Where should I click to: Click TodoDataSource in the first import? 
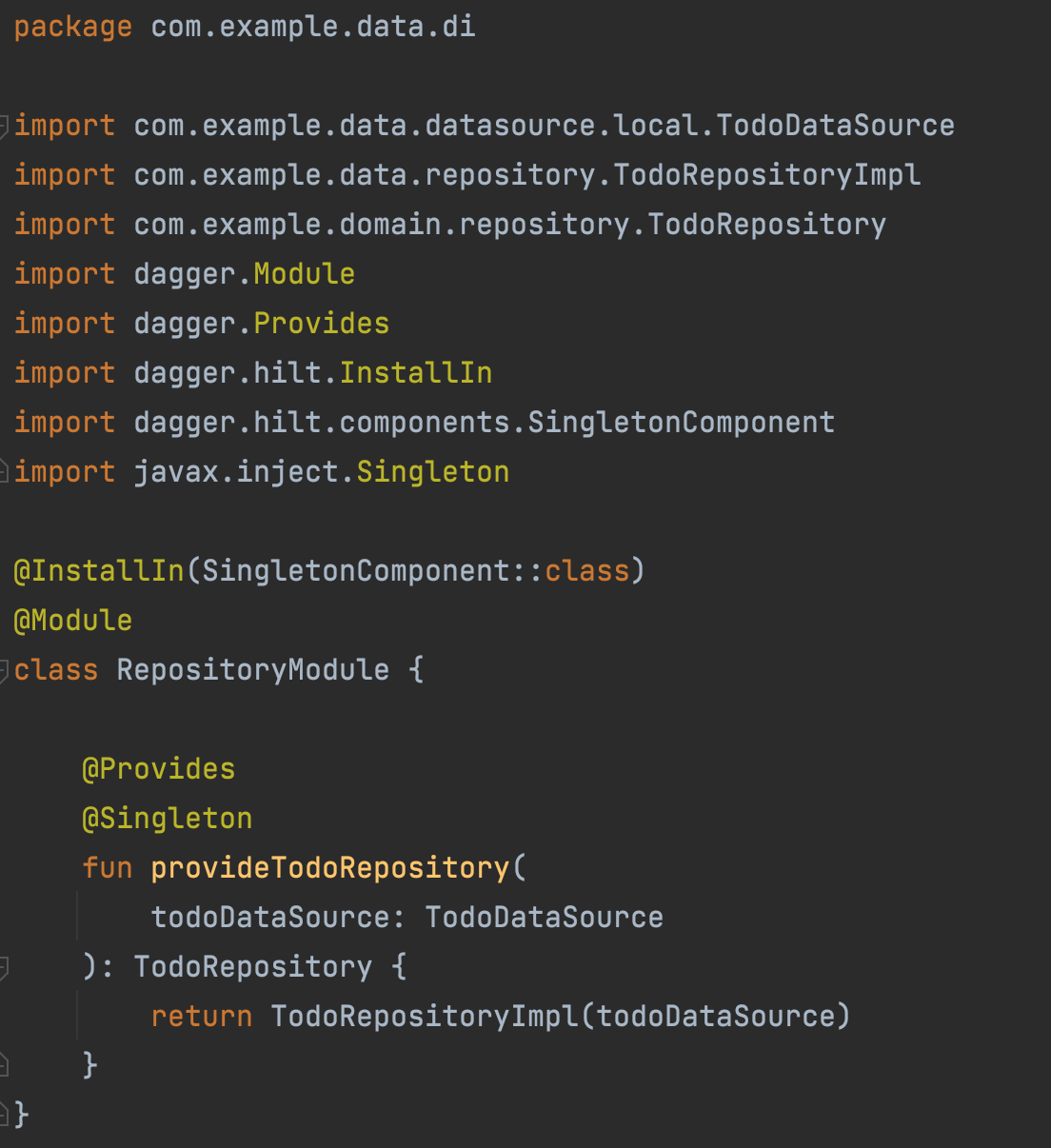(x=835, y=125)
